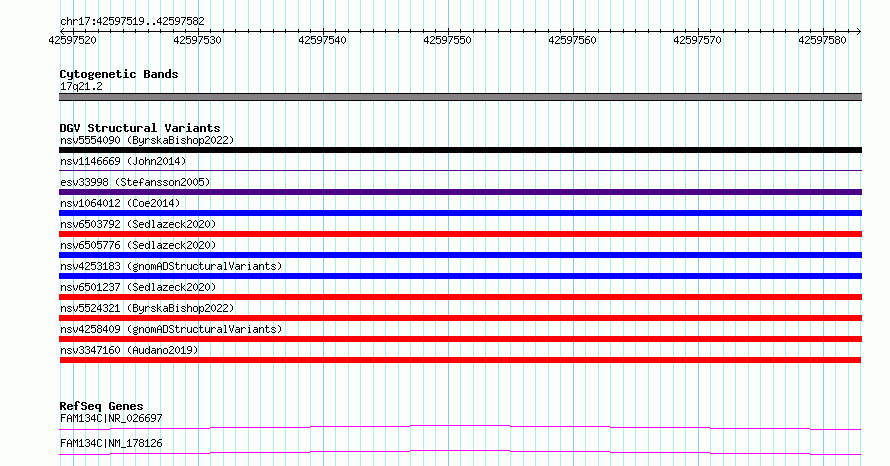This screenshot has width=890, height=466.
Task: Click the chr17:42597519..42597582 region label
Action: point(132,22)
